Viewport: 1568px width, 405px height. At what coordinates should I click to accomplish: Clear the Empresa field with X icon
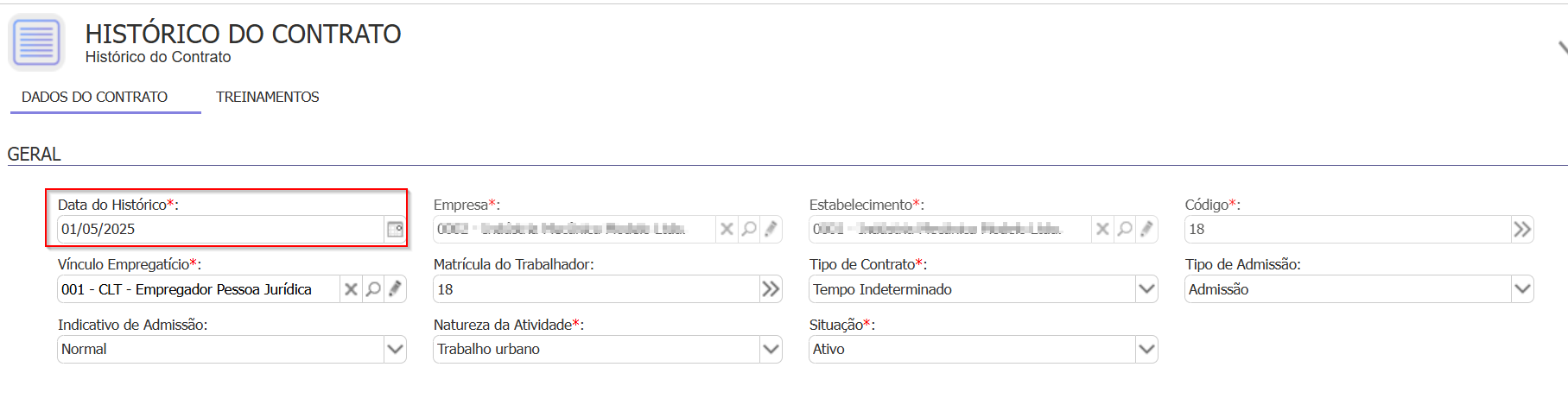727,229
